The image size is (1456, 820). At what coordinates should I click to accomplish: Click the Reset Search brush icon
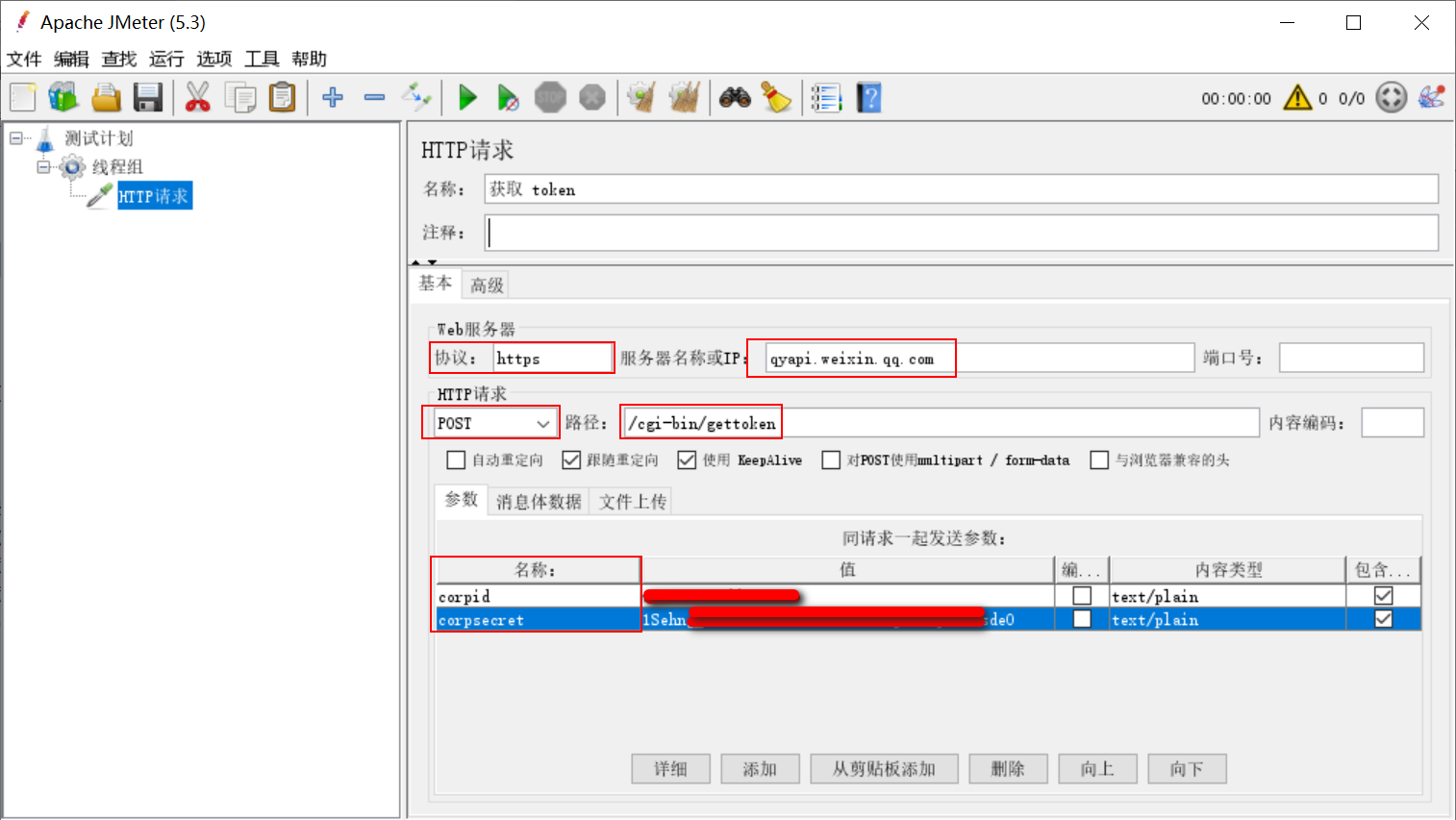tap(776, 97)
